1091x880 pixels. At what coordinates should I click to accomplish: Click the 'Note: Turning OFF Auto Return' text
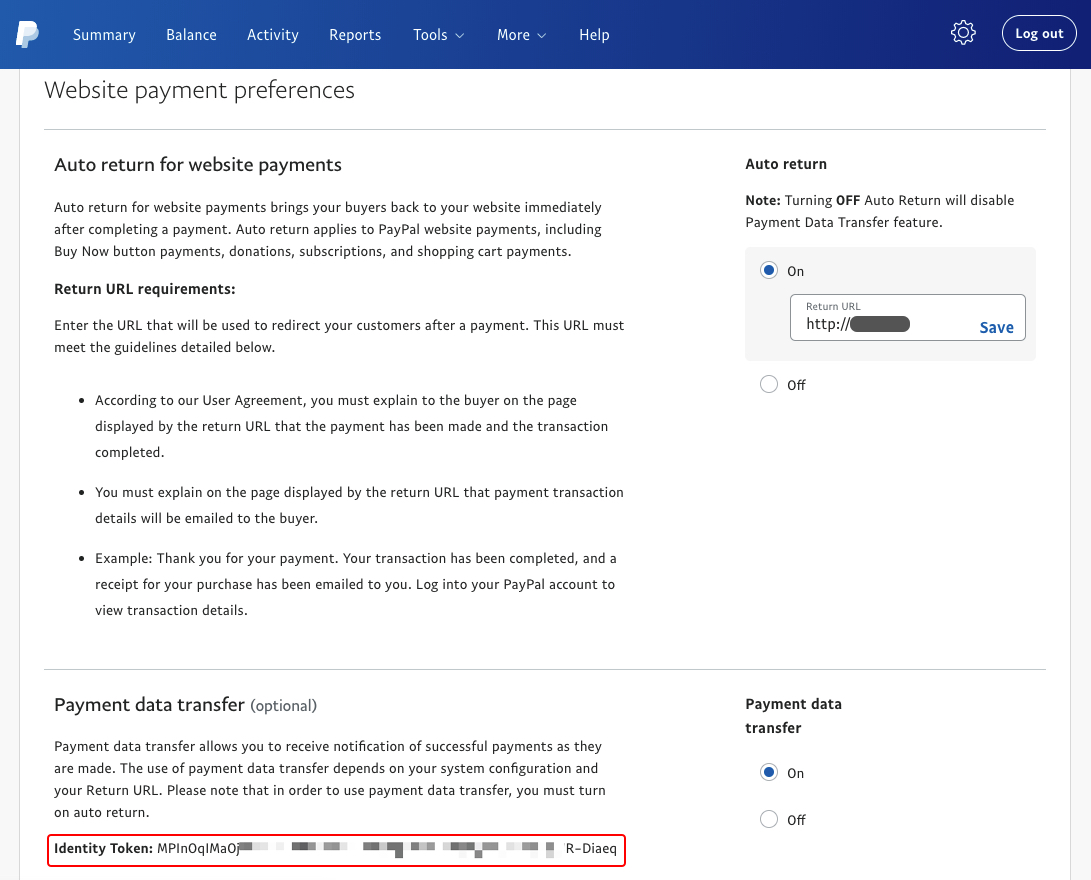879,211
